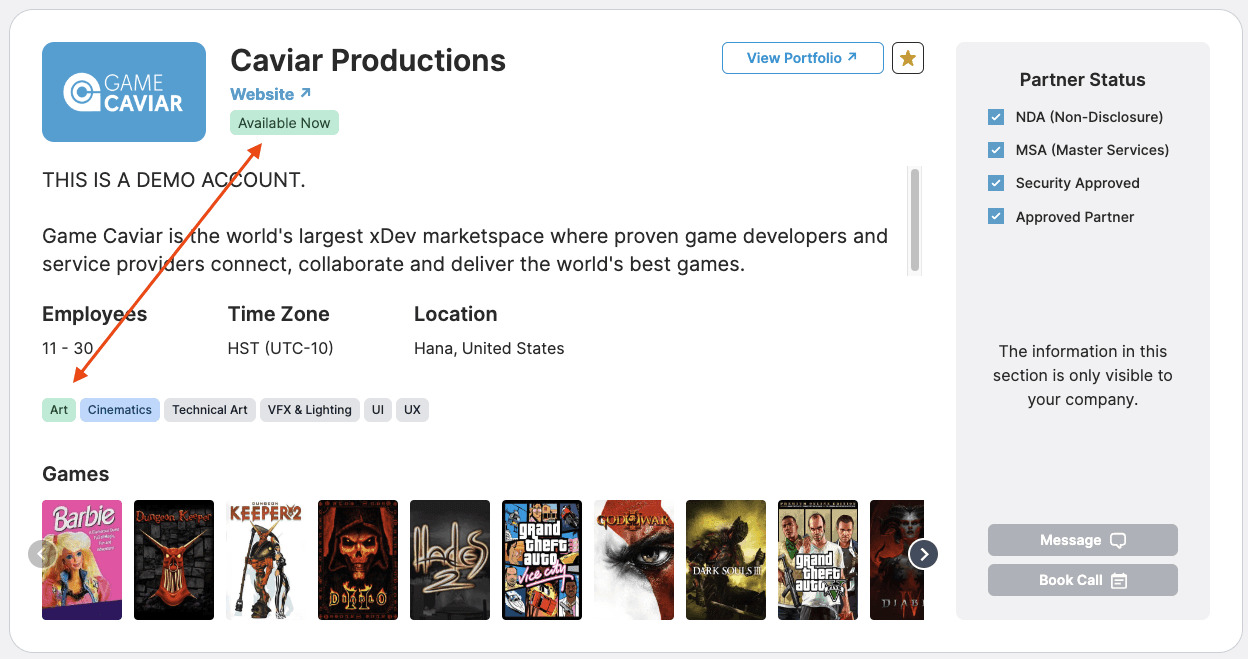
Task: Select the Cinematics skill tag
Action: point(120,410)
